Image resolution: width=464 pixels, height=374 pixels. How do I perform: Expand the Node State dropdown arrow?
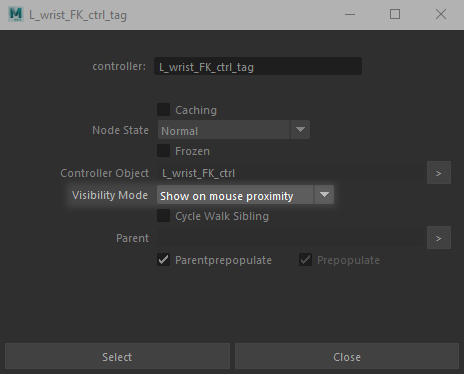300,130
